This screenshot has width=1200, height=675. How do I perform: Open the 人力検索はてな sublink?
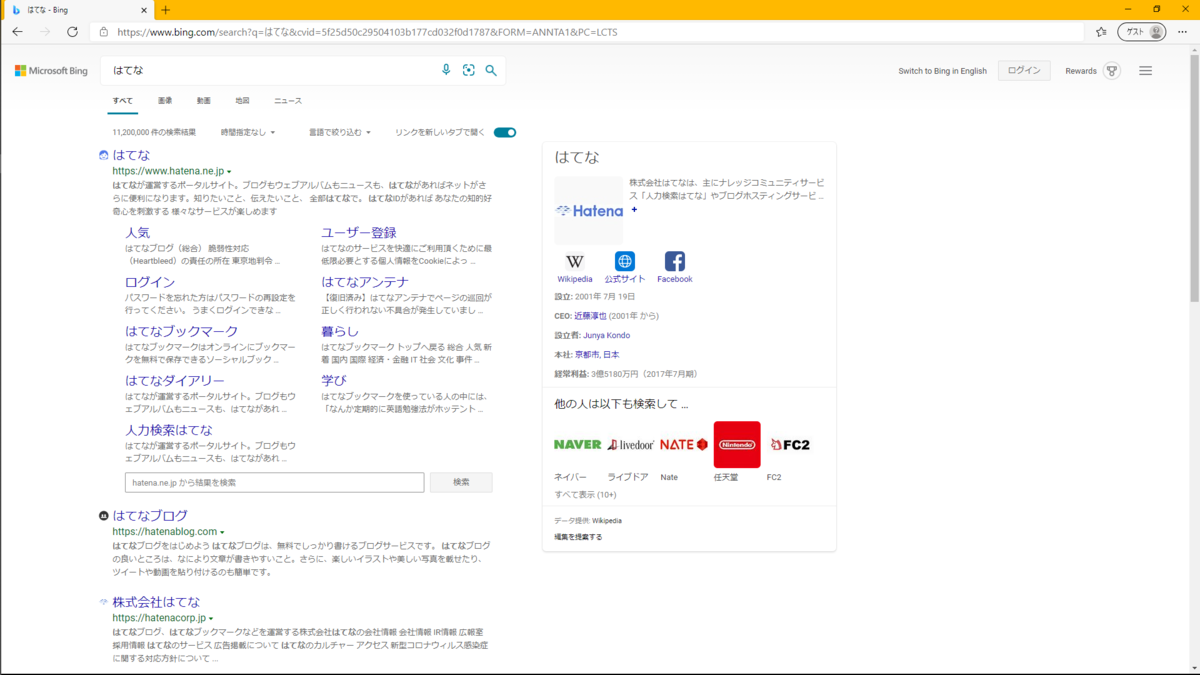tap(169, 430)
